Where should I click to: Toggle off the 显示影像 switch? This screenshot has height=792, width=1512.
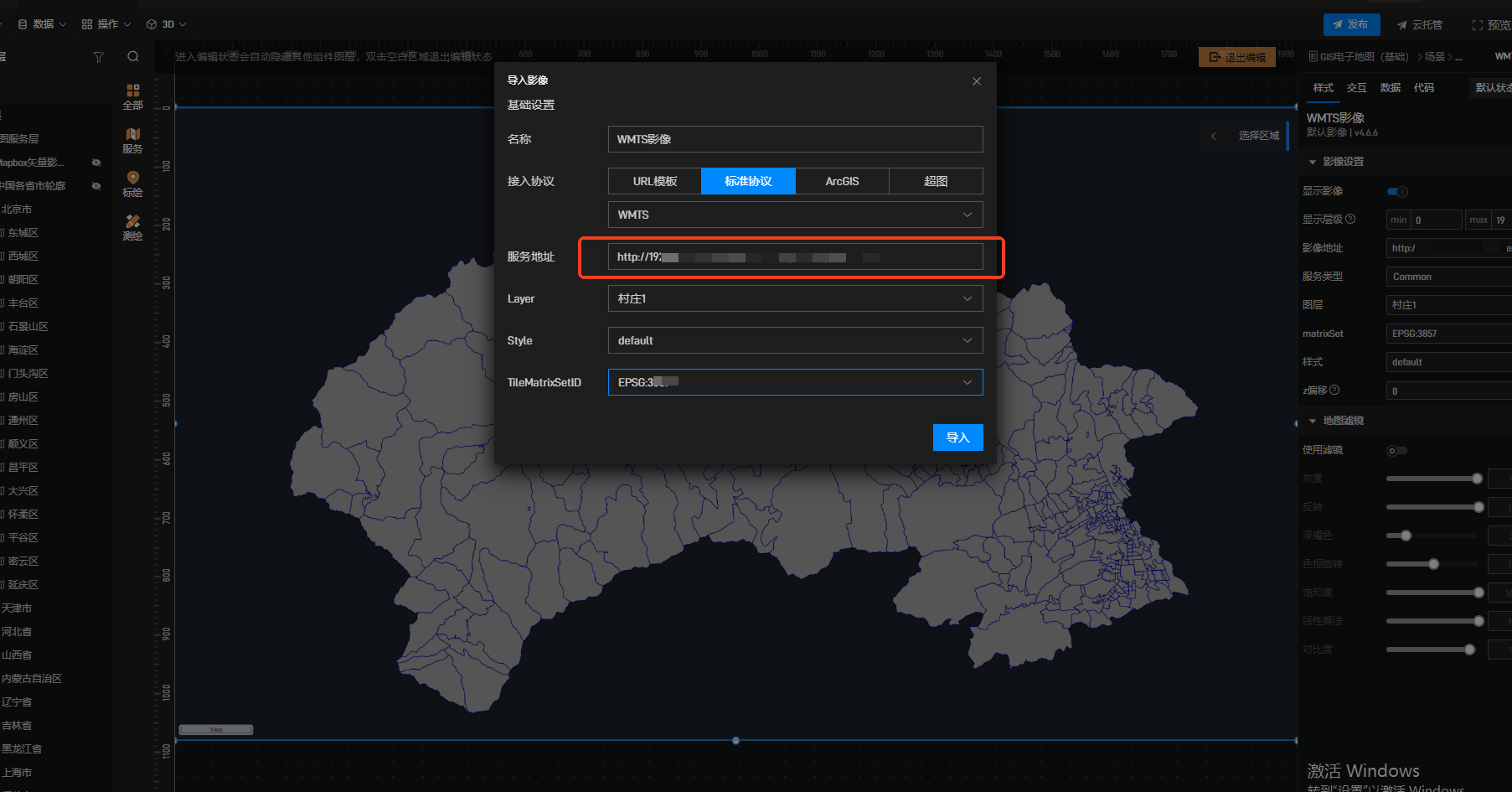coord(1397,191)
